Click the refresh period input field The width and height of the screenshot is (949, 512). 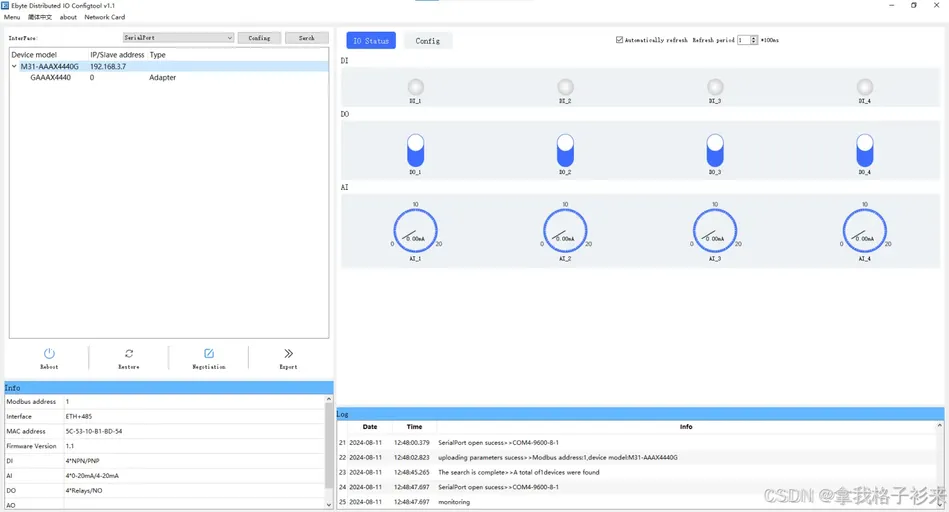click(743, 40)
